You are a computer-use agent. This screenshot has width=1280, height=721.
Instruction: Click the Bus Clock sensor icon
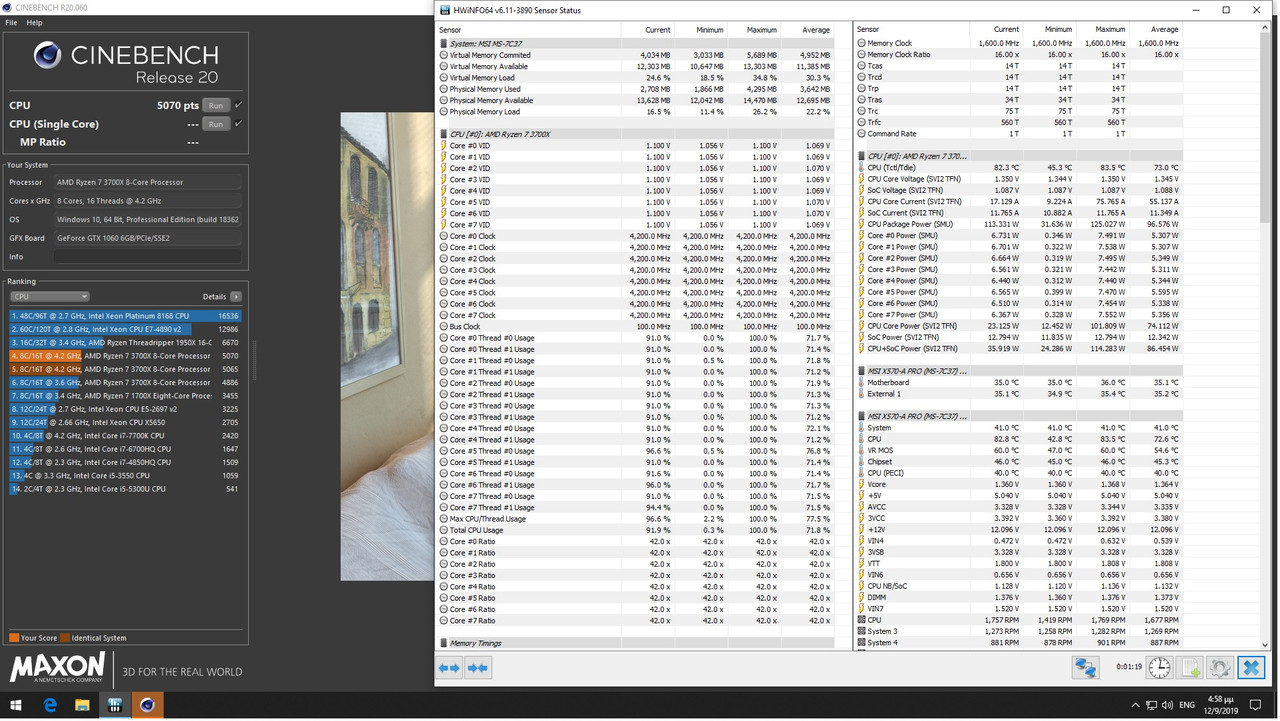(x=444, y=326)
